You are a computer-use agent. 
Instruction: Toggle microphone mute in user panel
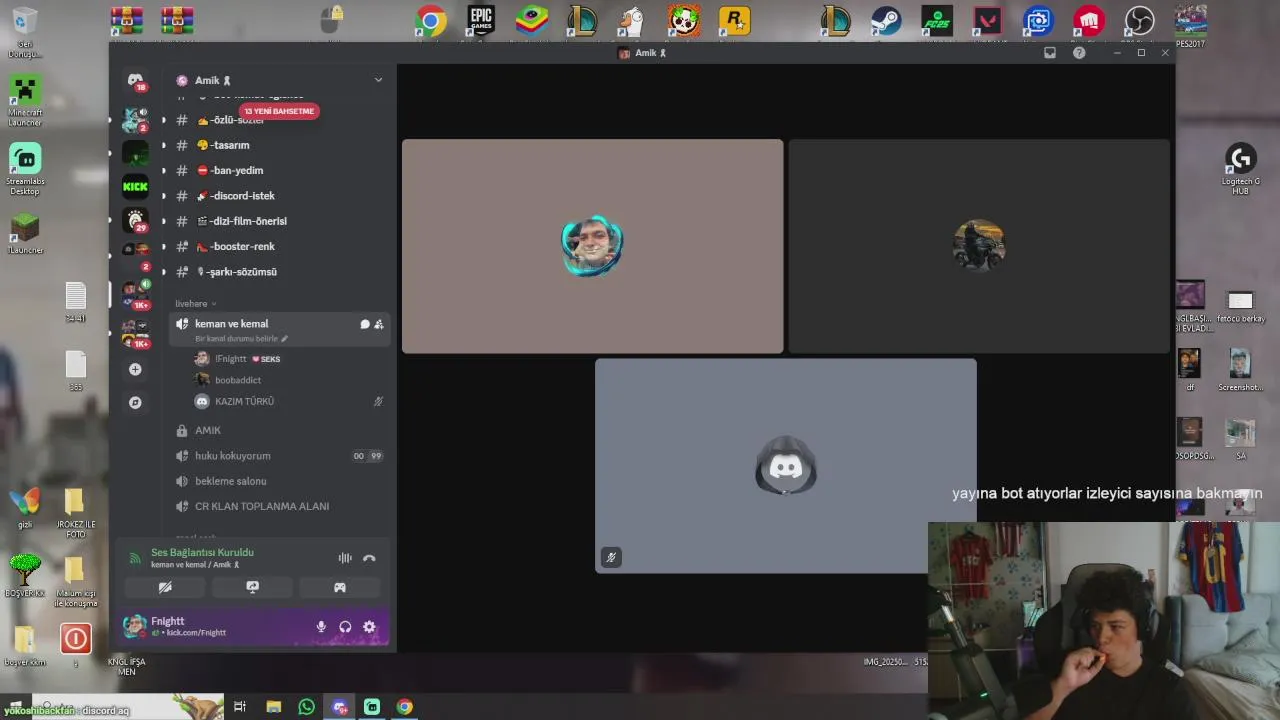point(321,627)
